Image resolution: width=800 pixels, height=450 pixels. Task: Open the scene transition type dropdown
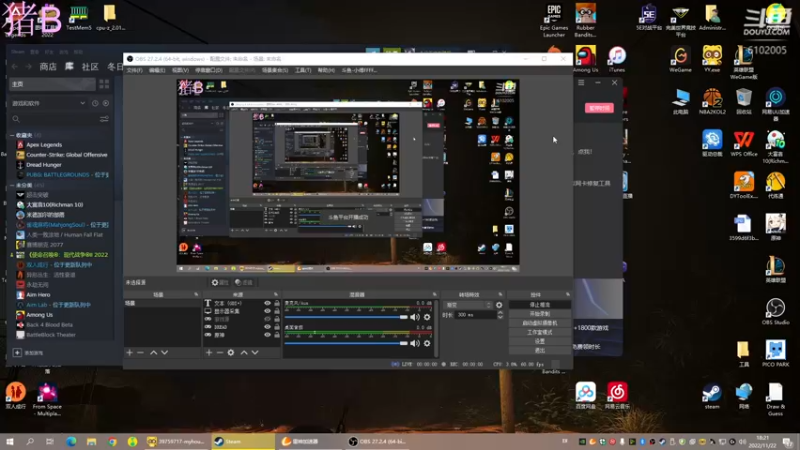pyautogui.click(x=468, y=305)
